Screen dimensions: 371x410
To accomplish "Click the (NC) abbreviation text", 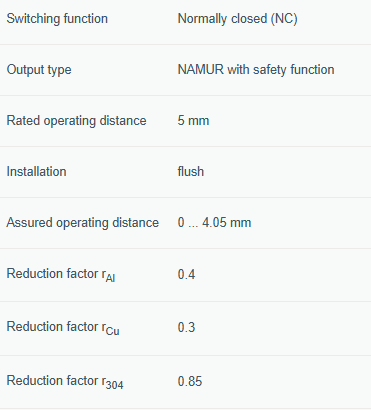I will 284,19.
